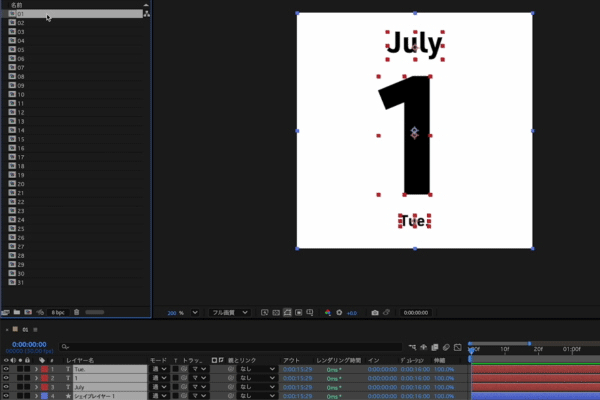Delete selected project item with trash icon
600x400 pixels.
tap(77, 312)
